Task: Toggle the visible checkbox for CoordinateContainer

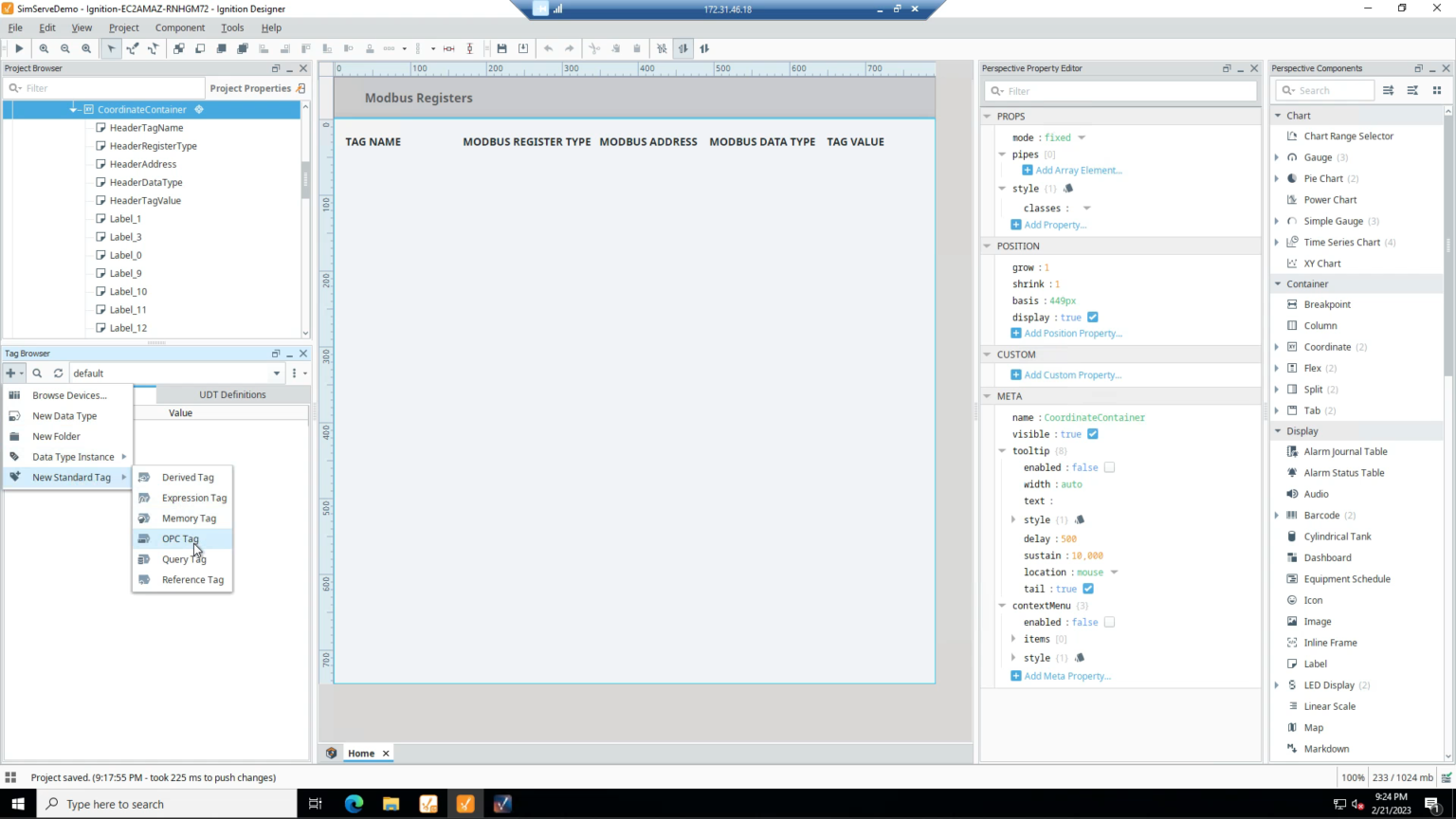Action: coord(1092,434)
